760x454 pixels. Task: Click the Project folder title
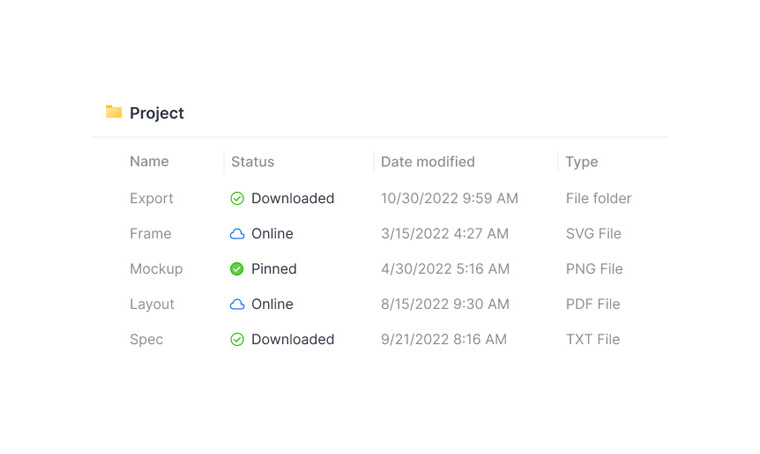pos(157,113)
